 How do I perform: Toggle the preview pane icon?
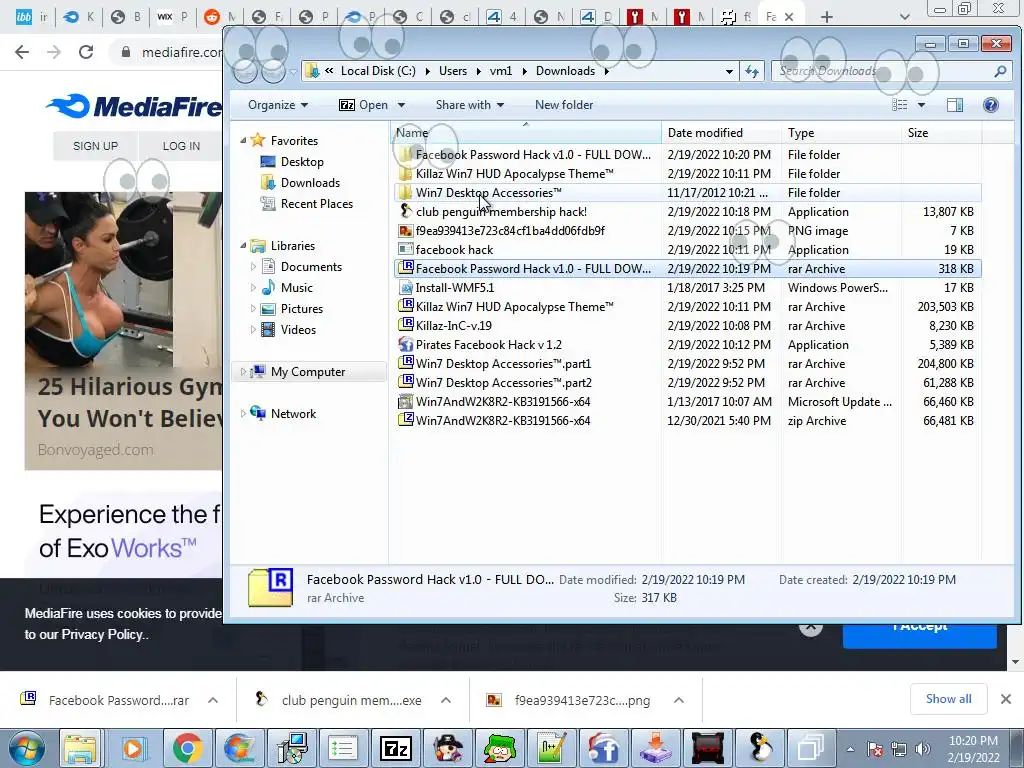click(x=955, y=105)
